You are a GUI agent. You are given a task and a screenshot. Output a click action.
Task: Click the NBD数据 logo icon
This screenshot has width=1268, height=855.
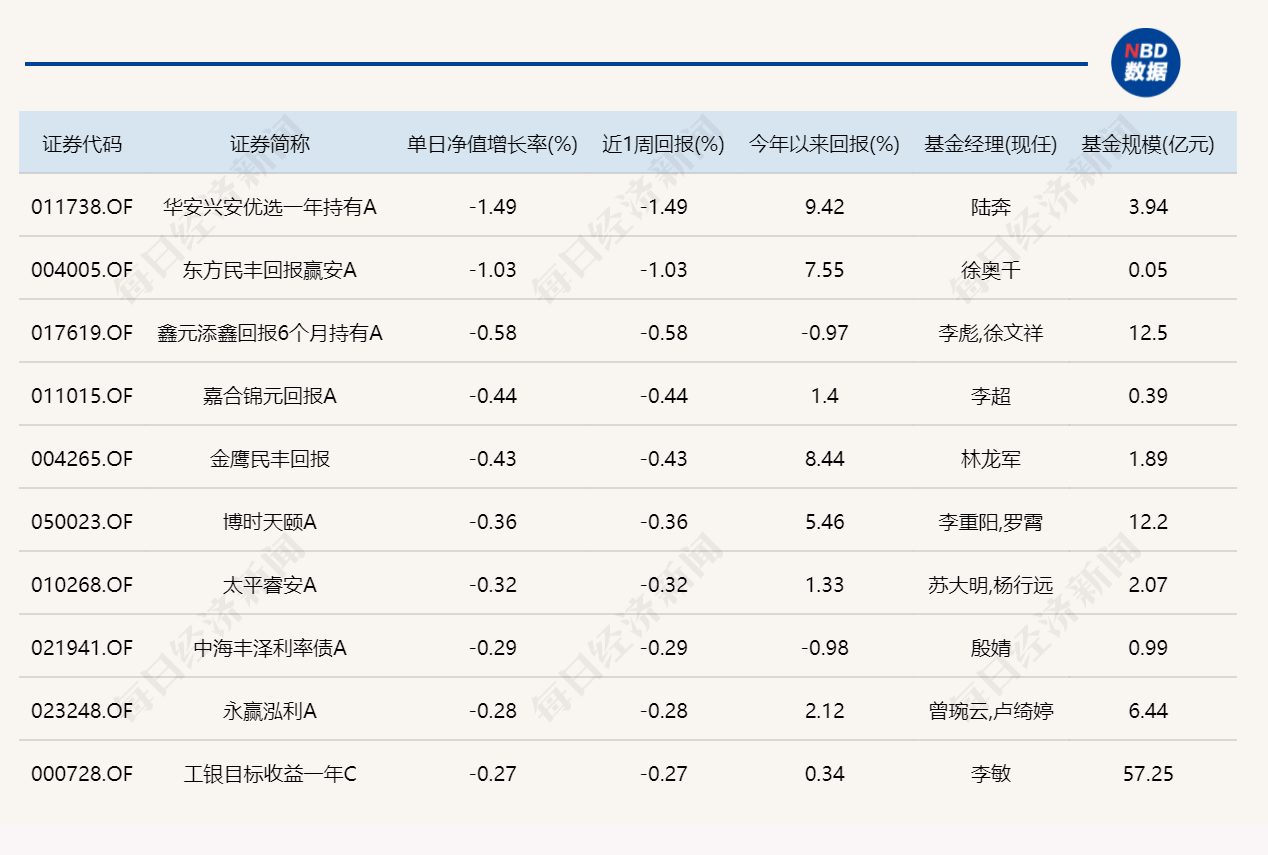pos(1146,64)
